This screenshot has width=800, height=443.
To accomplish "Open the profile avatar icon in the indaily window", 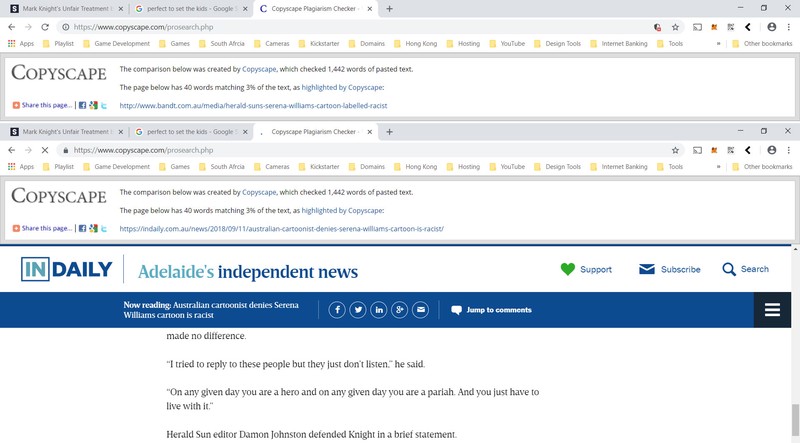I will [x=771, y=150].
